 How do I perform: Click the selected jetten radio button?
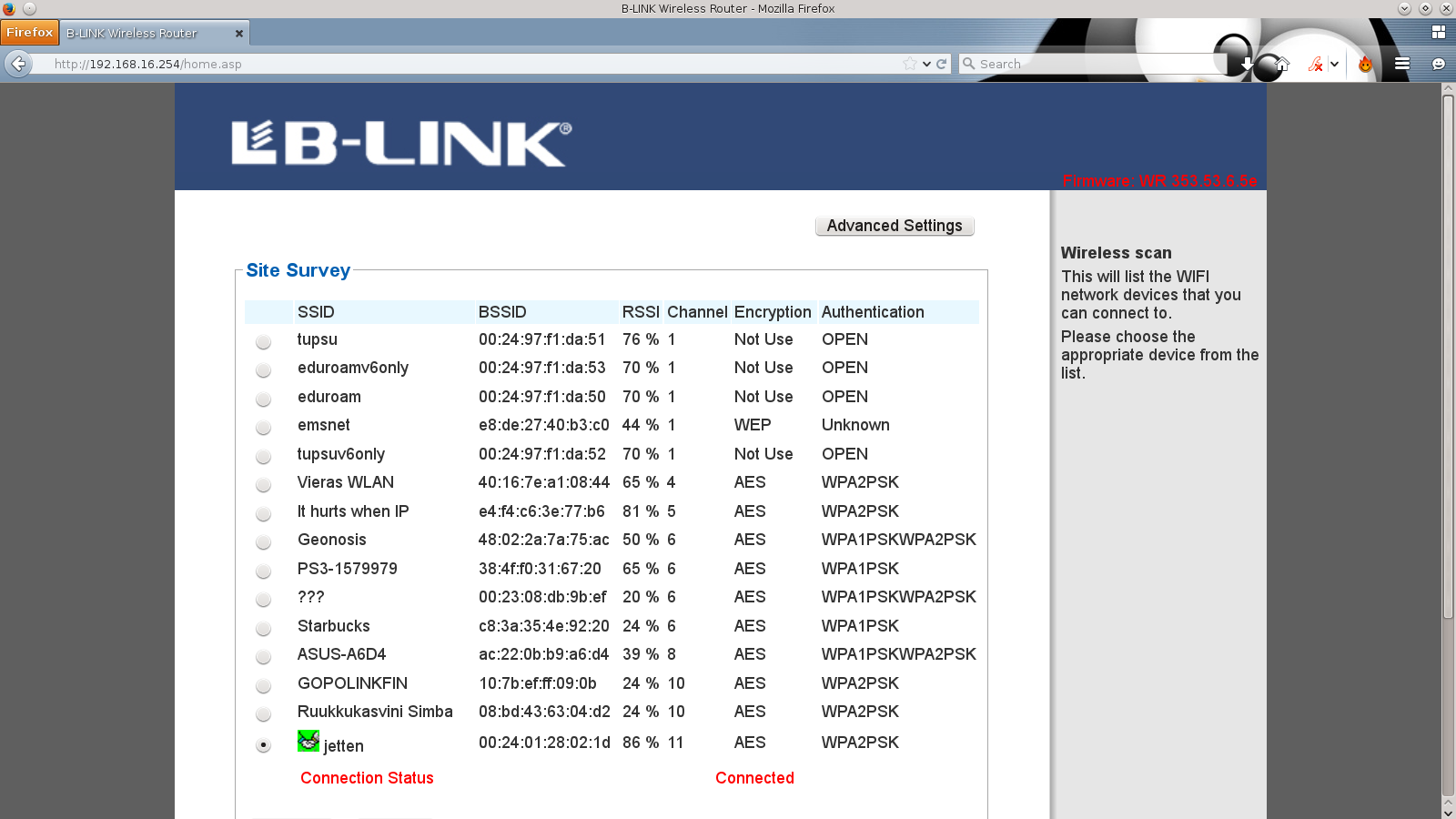[x=263, y=745]
